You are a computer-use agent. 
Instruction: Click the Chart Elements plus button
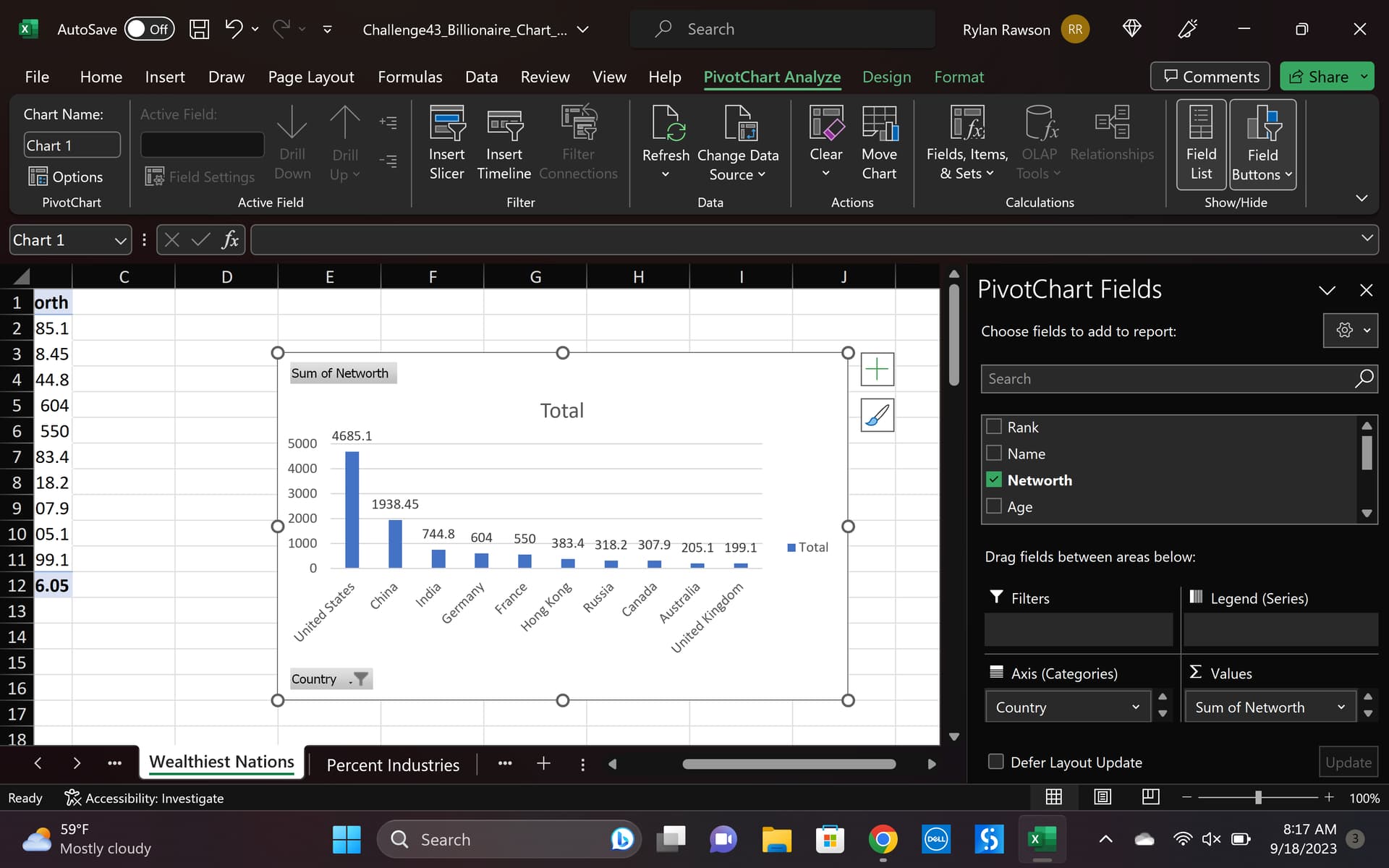tap(877, 370)
